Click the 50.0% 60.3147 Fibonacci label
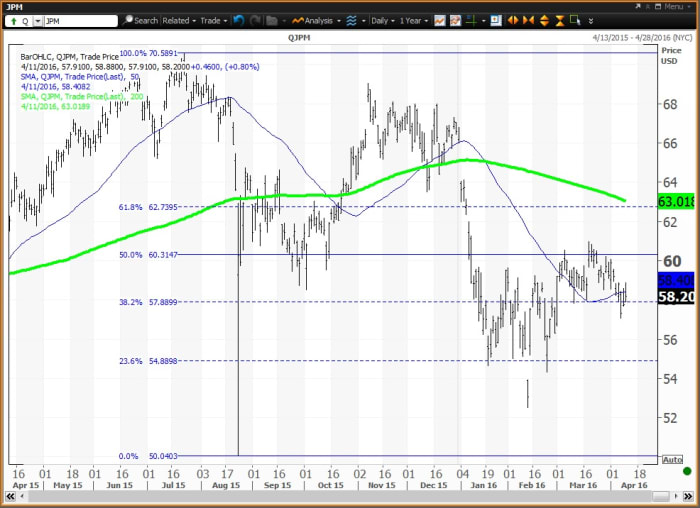 point(148,254)
